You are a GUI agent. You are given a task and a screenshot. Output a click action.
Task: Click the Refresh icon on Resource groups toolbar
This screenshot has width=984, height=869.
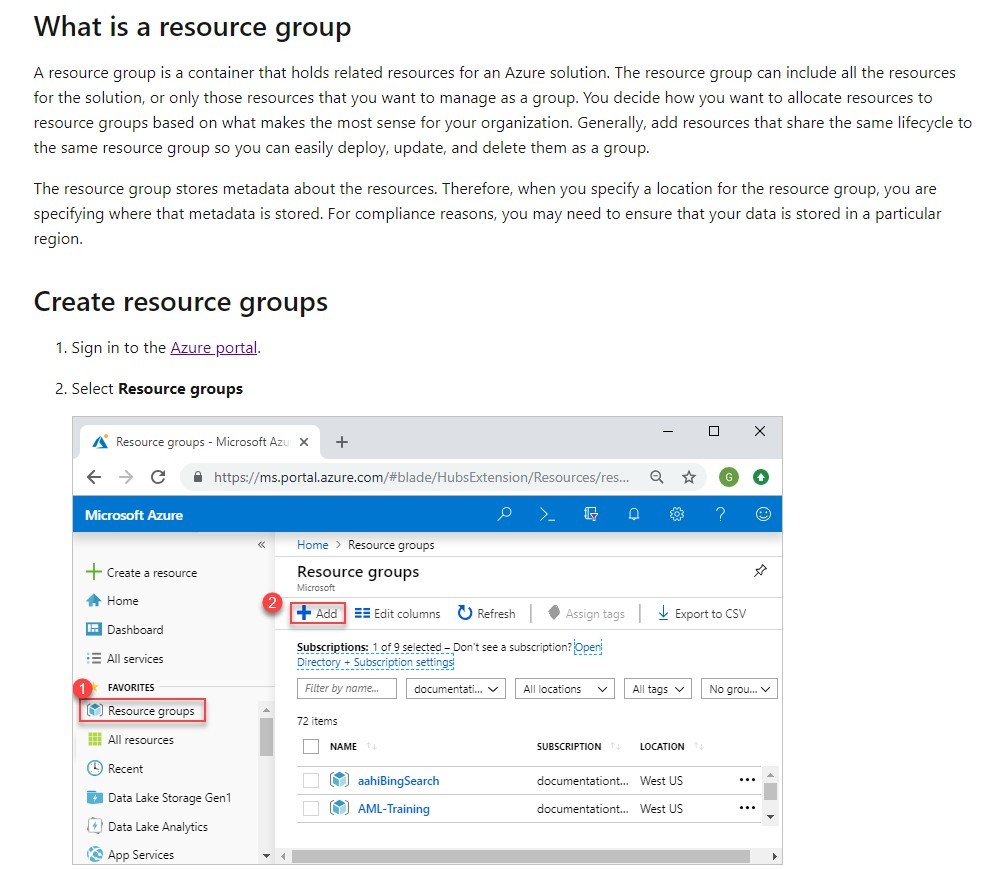point(487,613)
